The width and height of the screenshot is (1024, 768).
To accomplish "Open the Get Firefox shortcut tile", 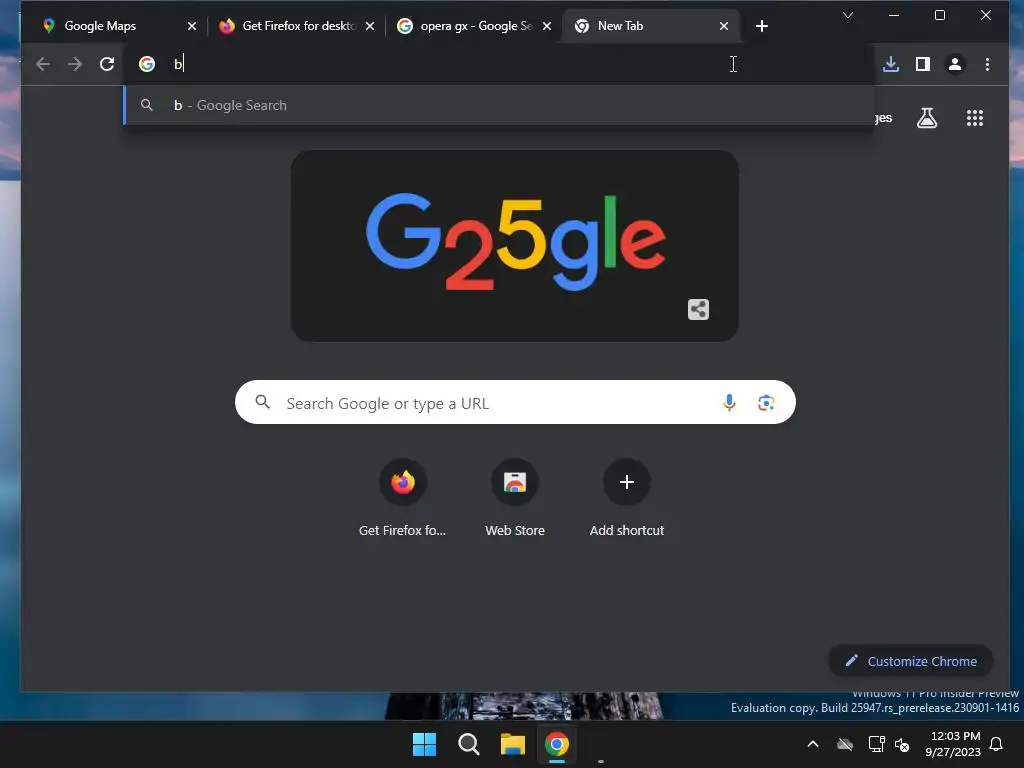I will (402, 498).
